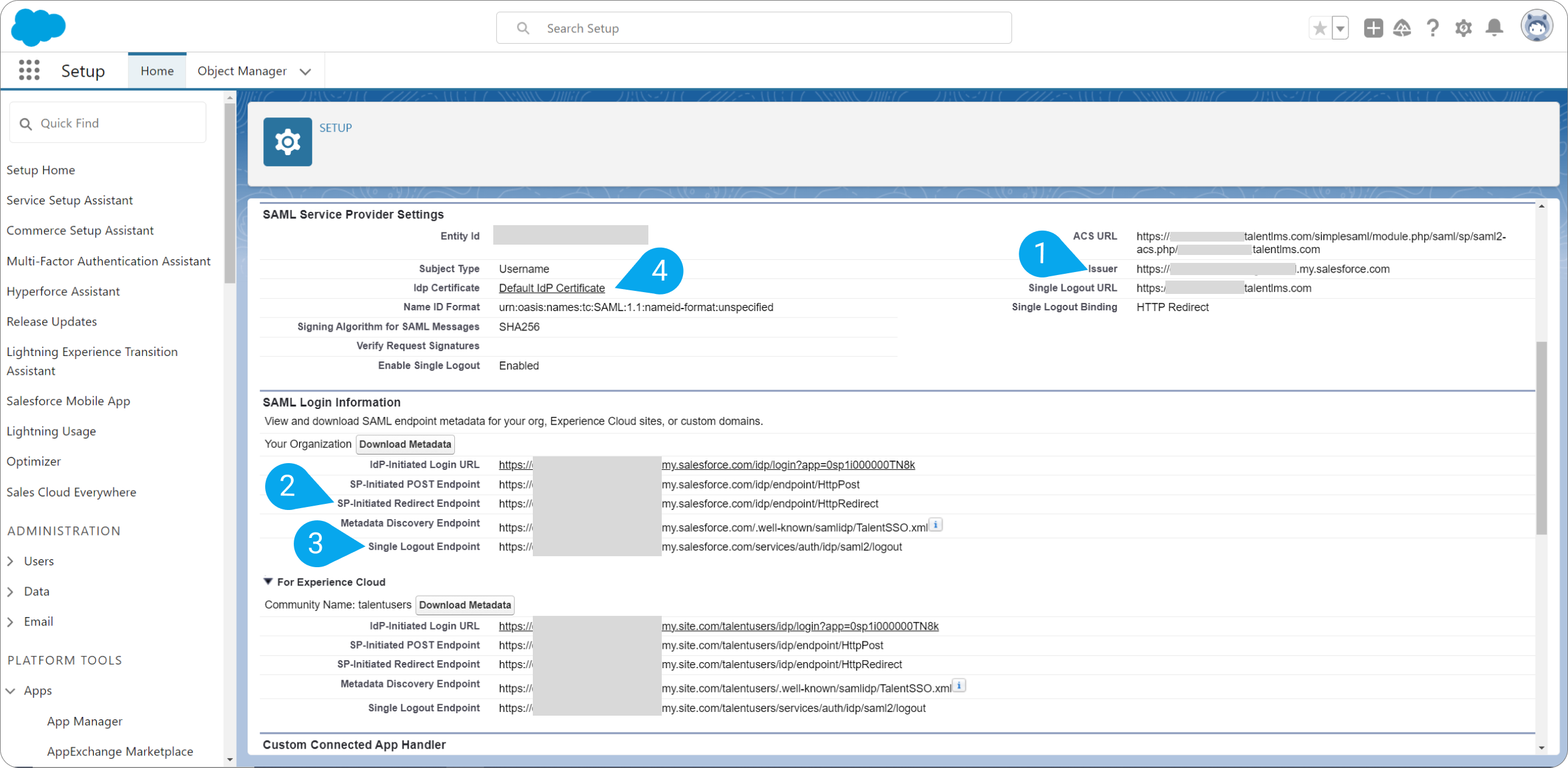Click the Quick Find magnifier icon

pos(26,124)
